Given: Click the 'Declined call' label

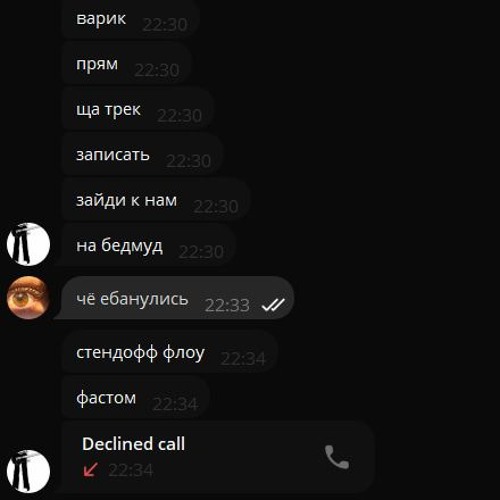Looking at the screenshot, I should [133, 444].
